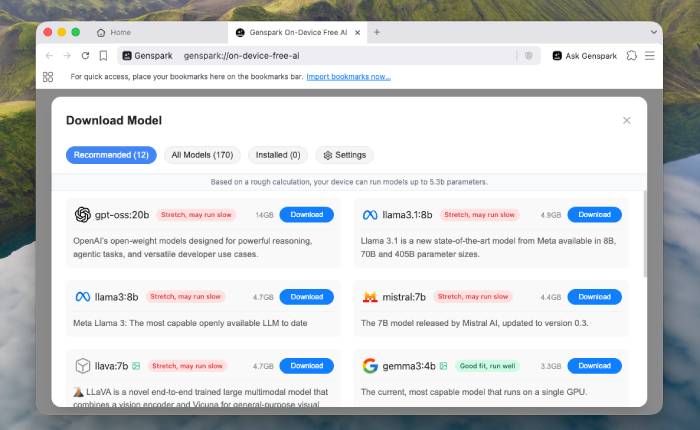The image size is (700, 430).
Task: Reload the page with the refresh icon
Action: click(85, 56)
